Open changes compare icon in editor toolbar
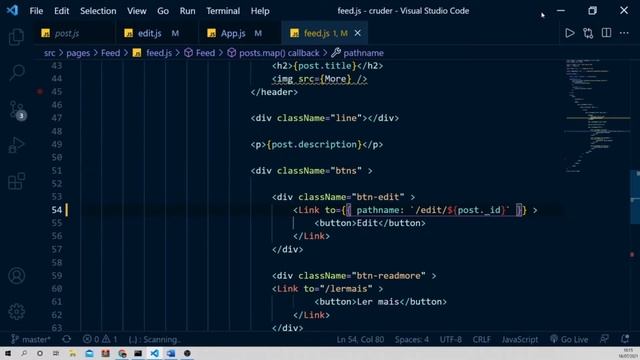The height and width of the screenshot is (360, 640). (x=588, y=33)
